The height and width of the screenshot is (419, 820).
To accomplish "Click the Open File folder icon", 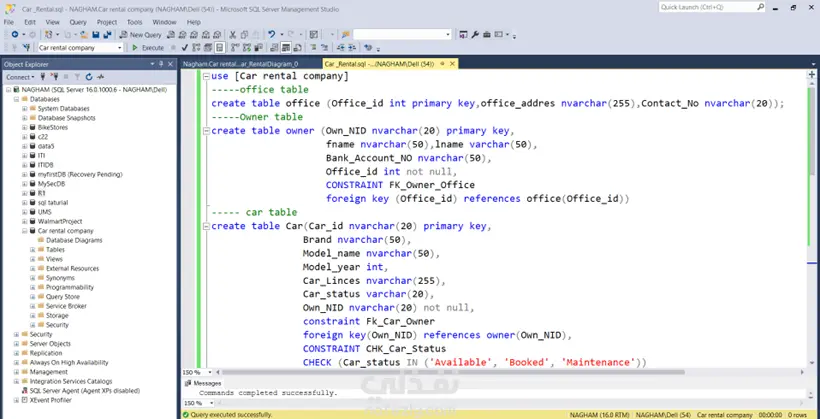I will [84, 35].
